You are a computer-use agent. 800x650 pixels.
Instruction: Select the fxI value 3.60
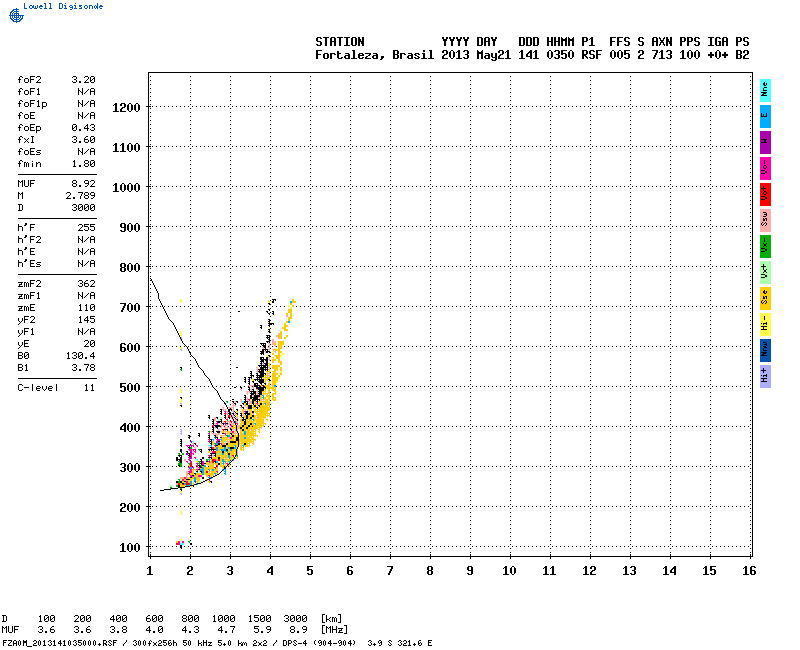83,140
